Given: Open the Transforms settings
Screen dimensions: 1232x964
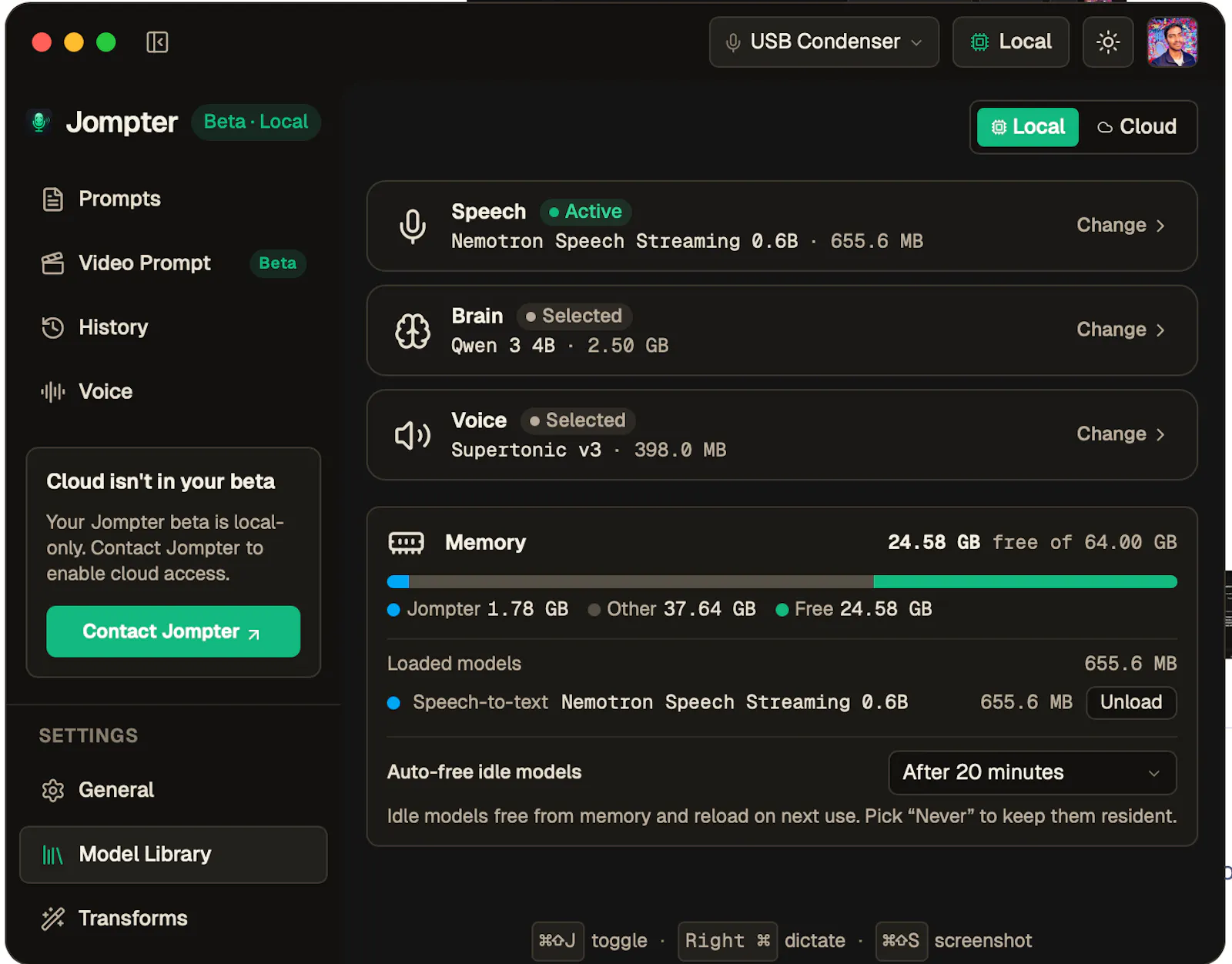Looking at the screenshot, I should tap(173, 919).
